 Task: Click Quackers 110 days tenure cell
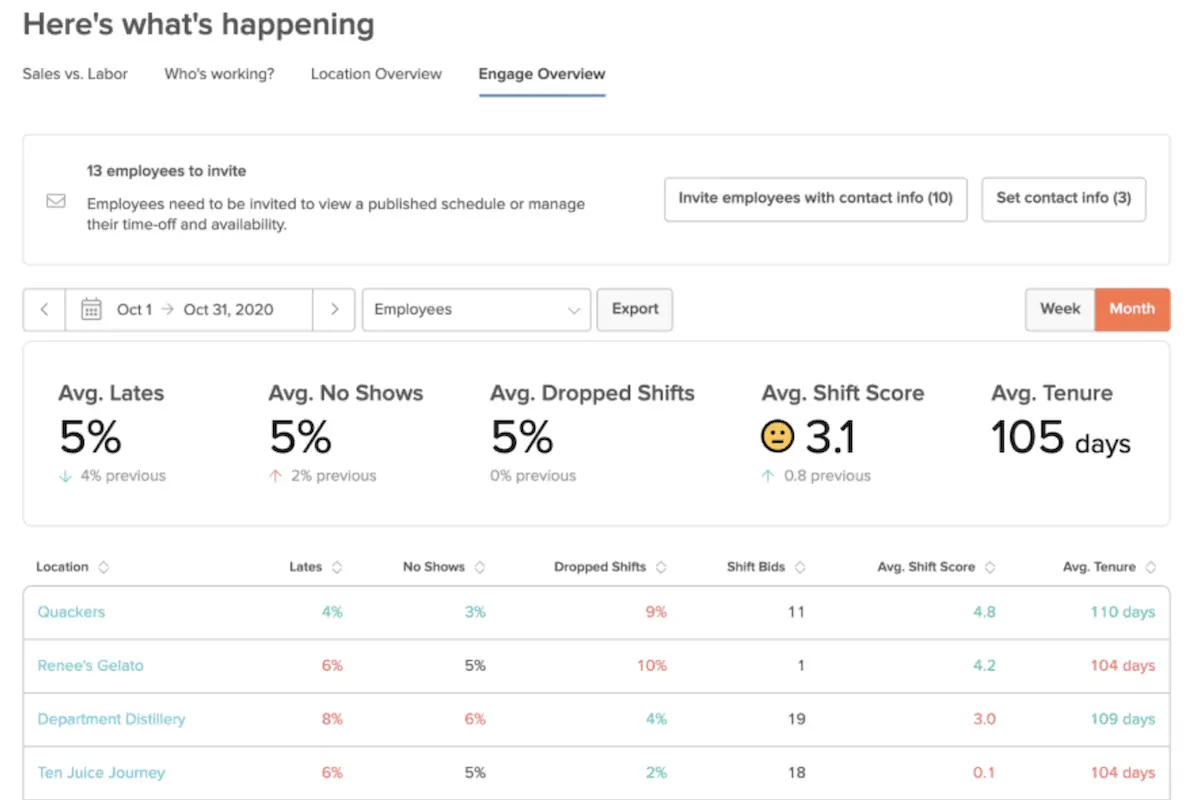tap(1122, 612)
